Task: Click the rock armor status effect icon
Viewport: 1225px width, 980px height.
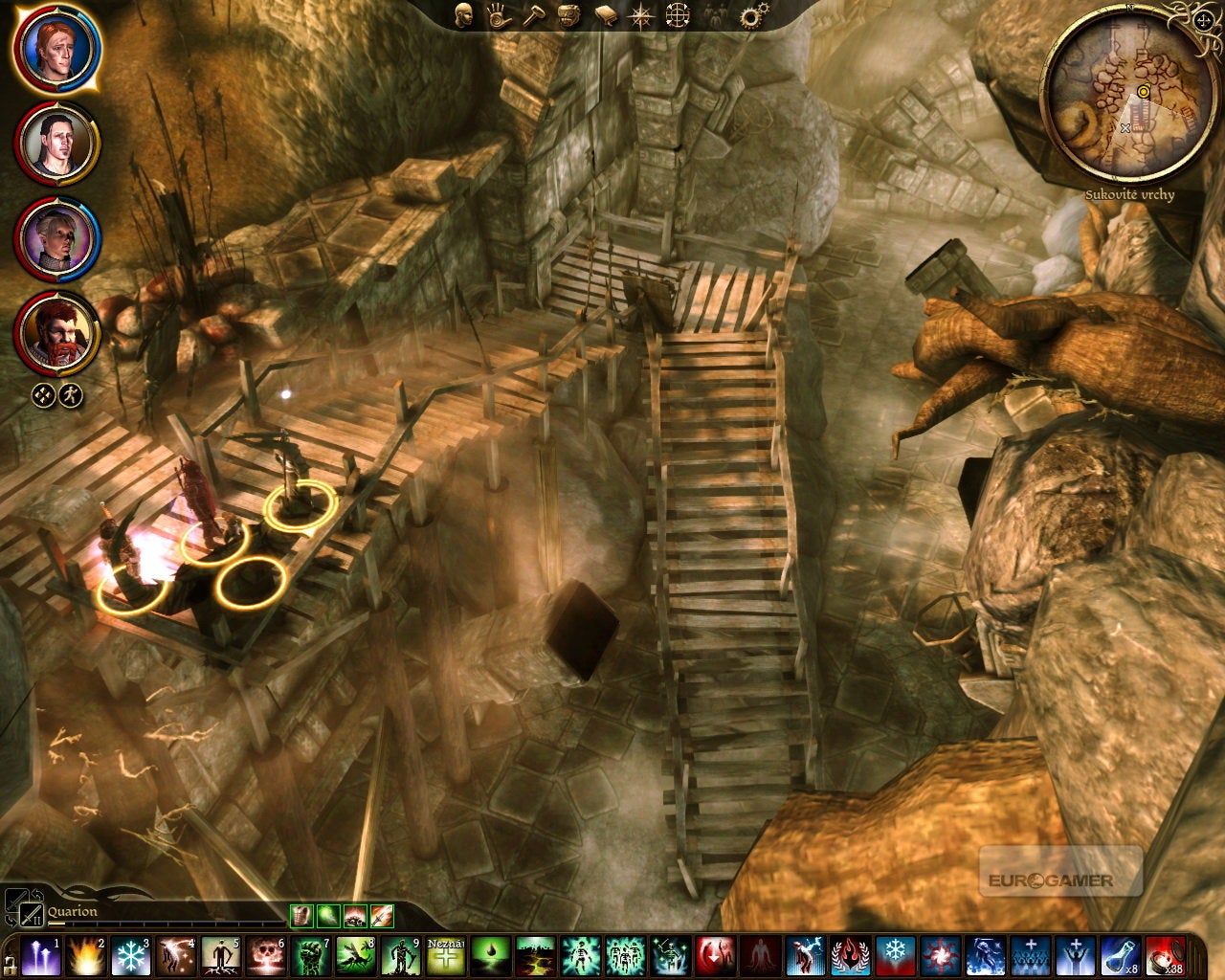Action: [x=355, y=916]
